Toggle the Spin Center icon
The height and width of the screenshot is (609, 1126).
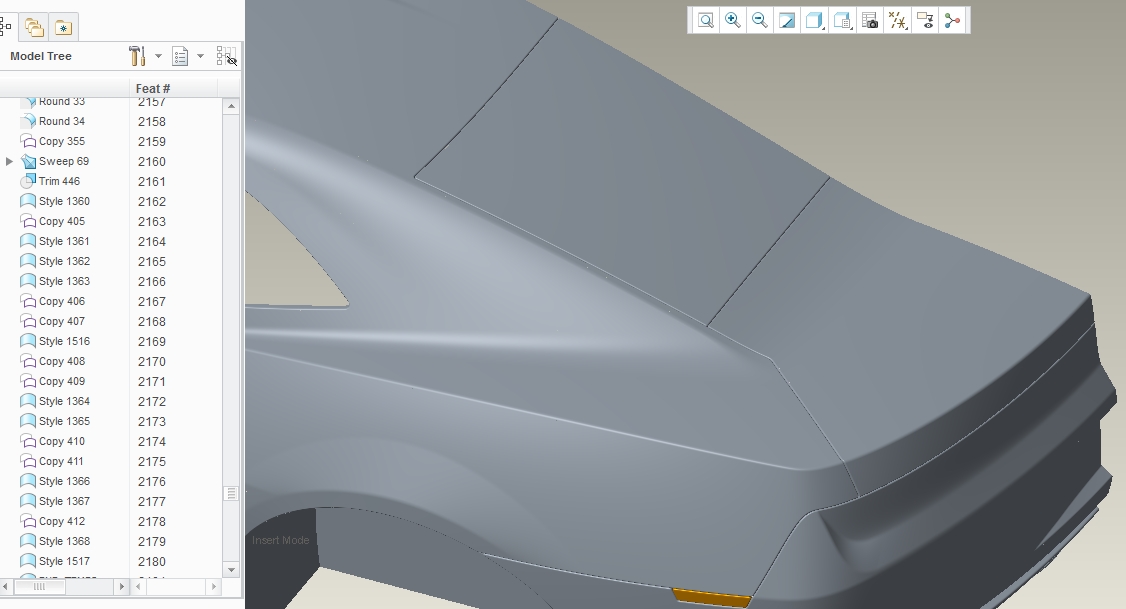(x=952, y=20)
